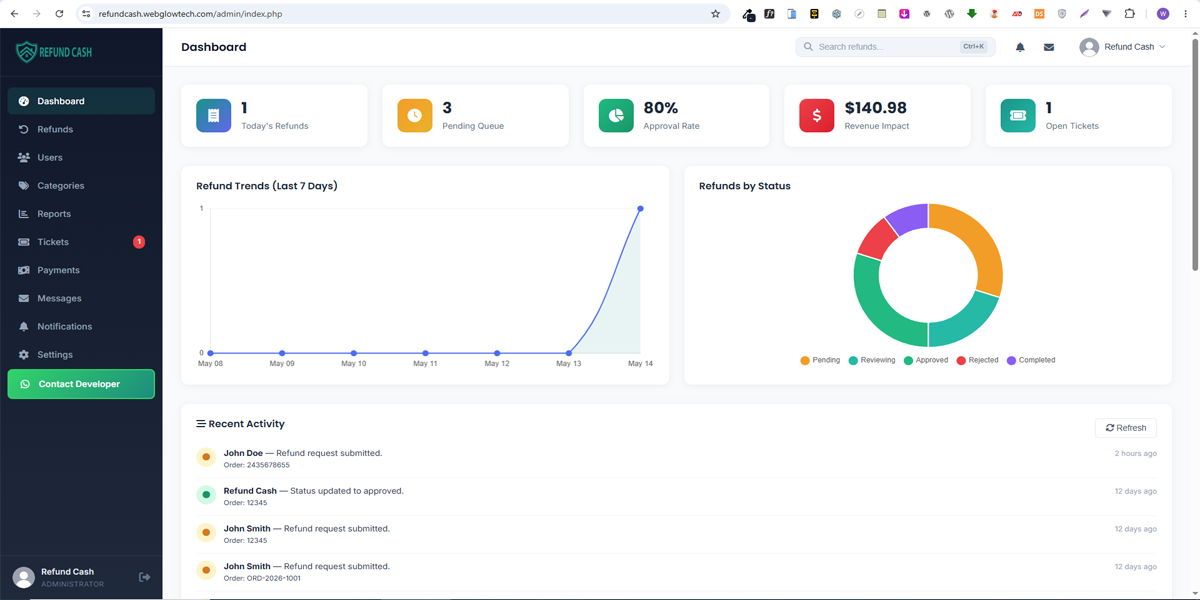Click the Today's Refunds document icon
This screenshot has width=1200, height=600.
[213, 116]
